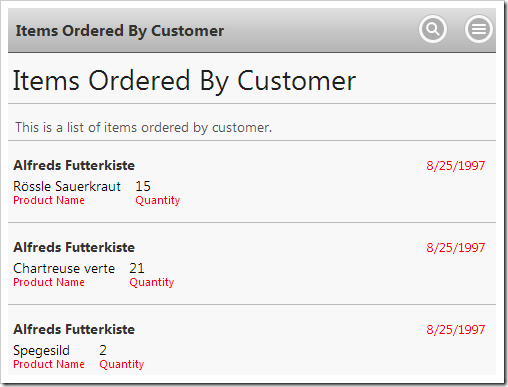The height and width of the screenshot is (387, 508).
Task: Click Quantity label under value 21
Action: [152, 283]
